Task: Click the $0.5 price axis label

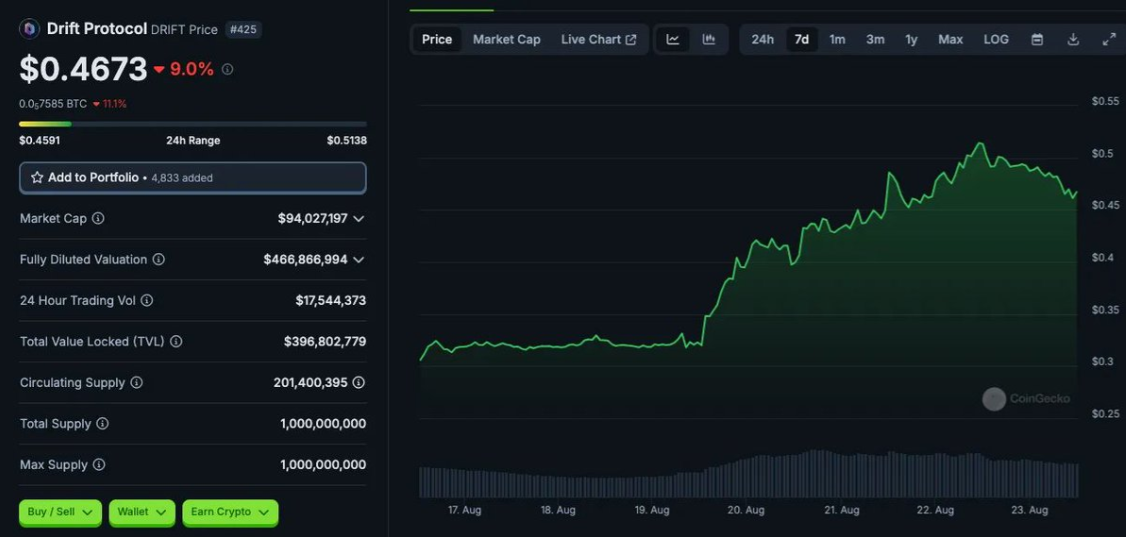Action: pos(1102,154)
